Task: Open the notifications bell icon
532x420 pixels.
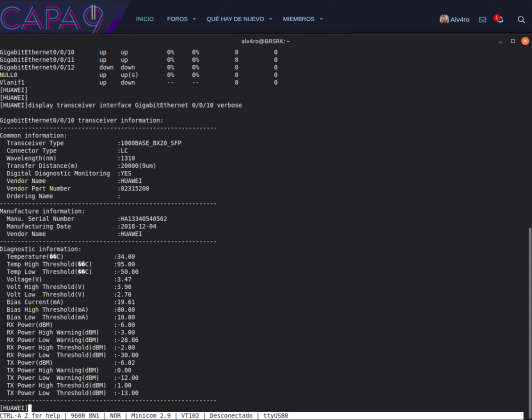Action: pyautogui.click(x=498, y=19)
